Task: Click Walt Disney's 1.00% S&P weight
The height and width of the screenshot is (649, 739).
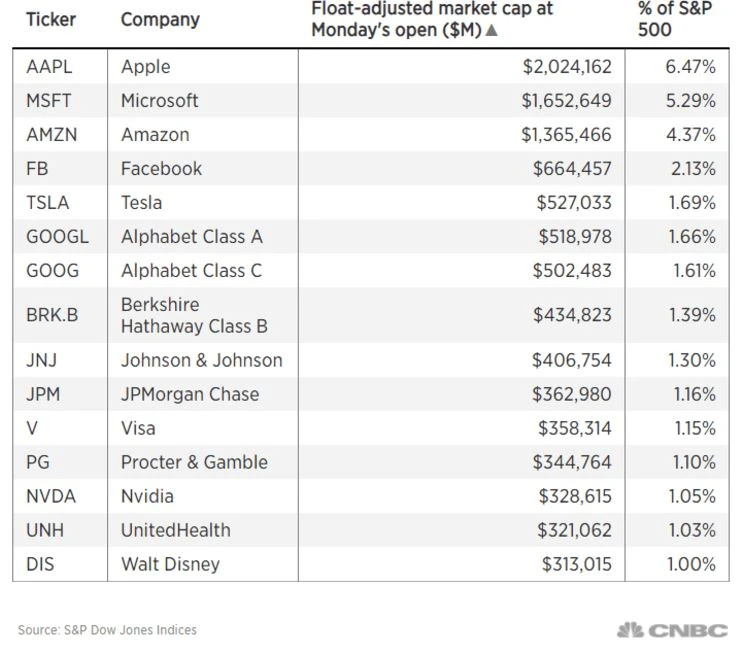Action: pyautogui.click(x=692, y=564)
